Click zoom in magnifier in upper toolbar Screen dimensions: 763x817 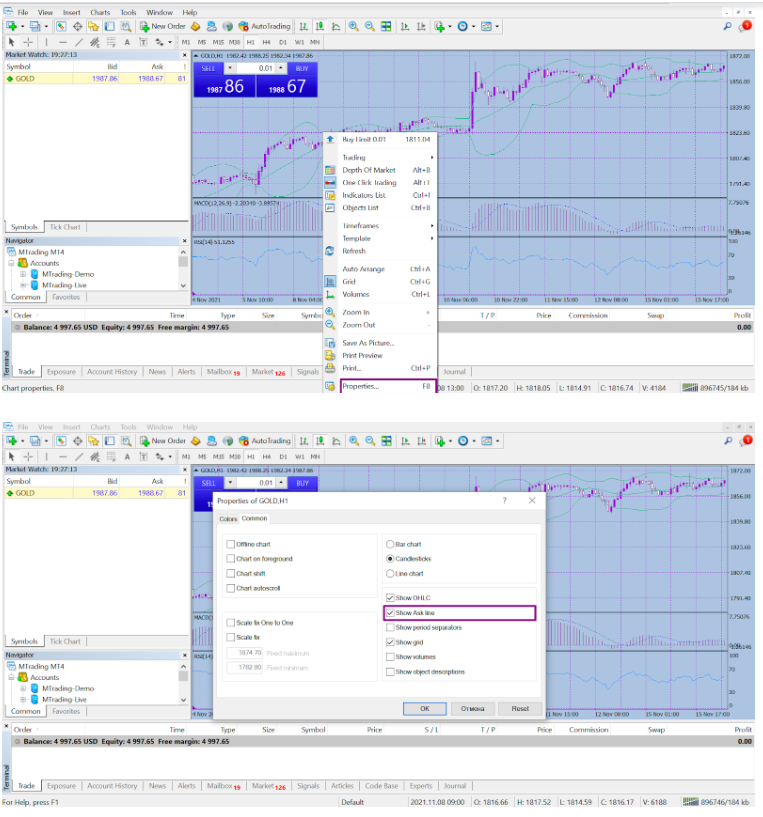coord(353,26)
